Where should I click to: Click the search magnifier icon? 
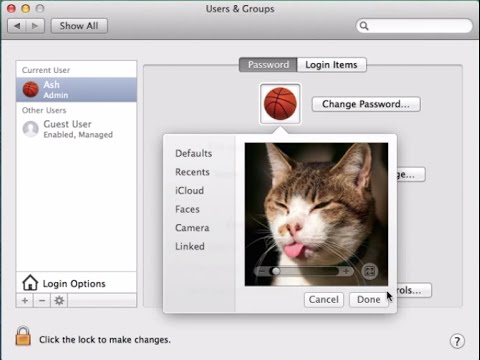click(x=364, y=26)
